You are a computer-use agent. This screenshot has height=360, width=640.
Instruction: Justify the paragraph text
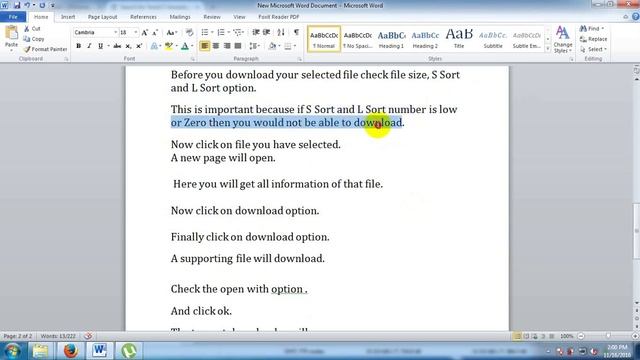pyautogui.click(x=238, y=46)
